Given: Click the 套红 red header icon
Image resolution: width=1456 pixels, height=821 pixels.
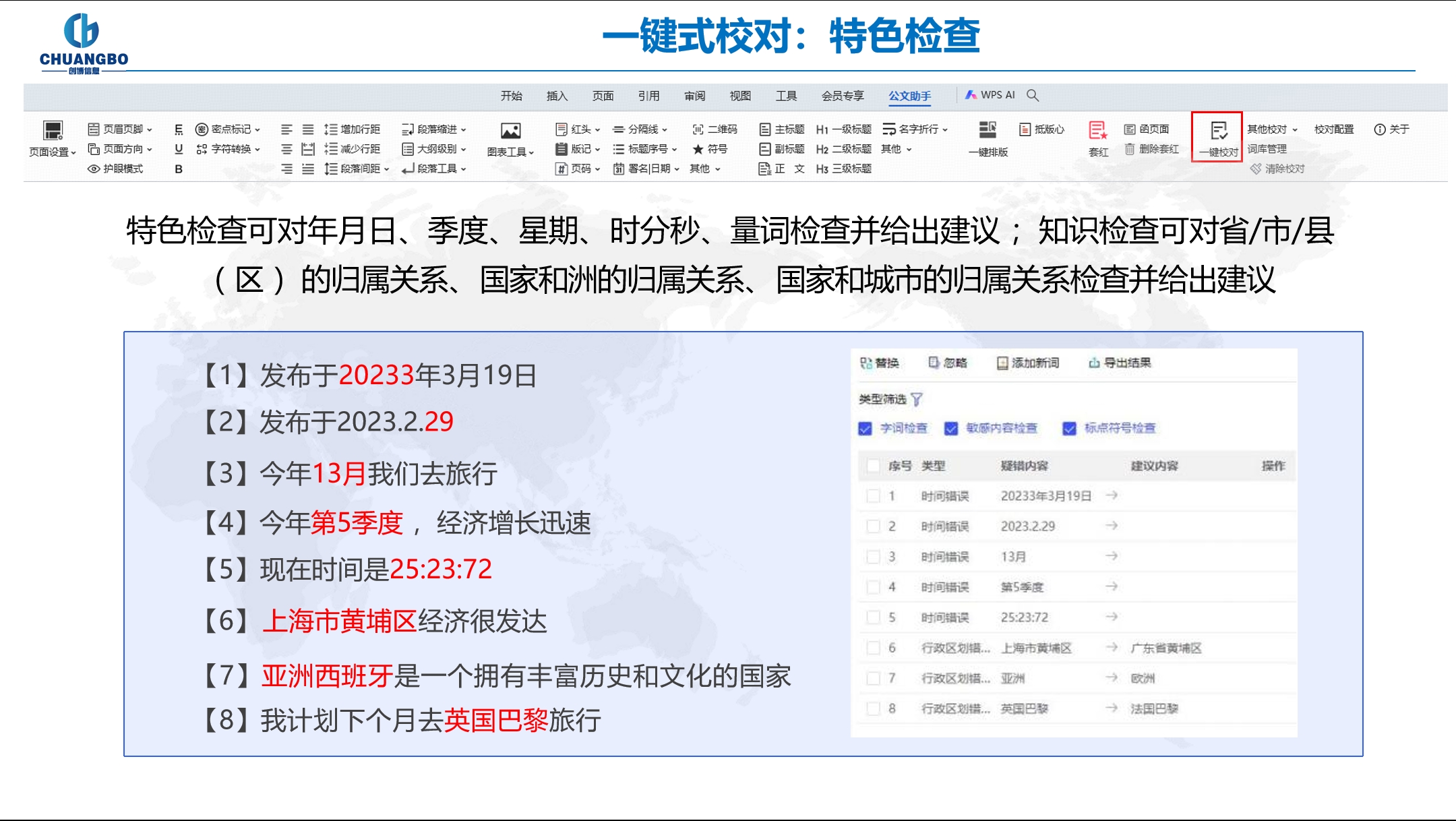Looking at the screenshot, I should (1097, 130).
